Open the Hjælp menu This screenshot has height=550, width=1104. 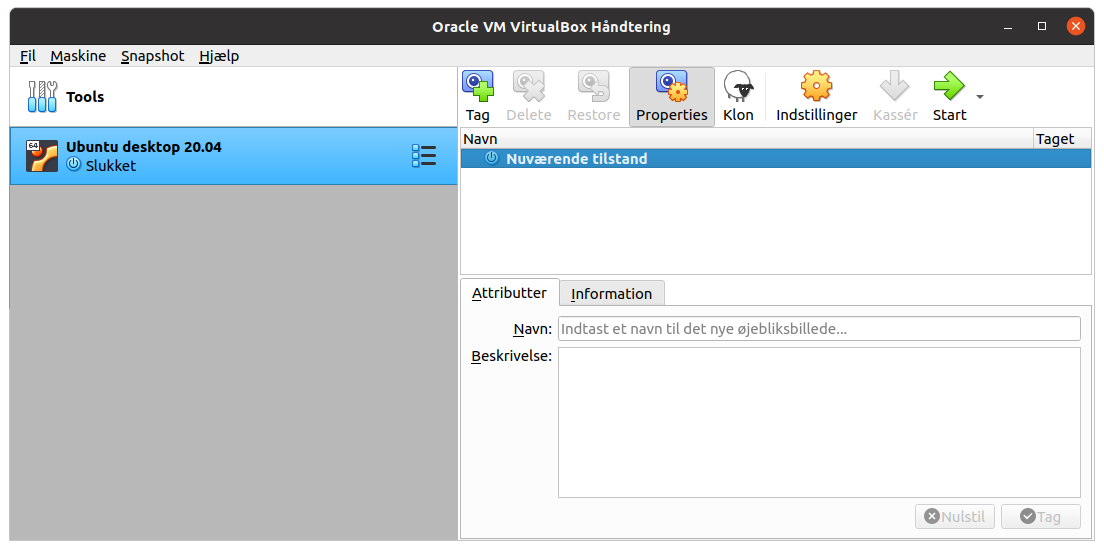pos(219,56)
